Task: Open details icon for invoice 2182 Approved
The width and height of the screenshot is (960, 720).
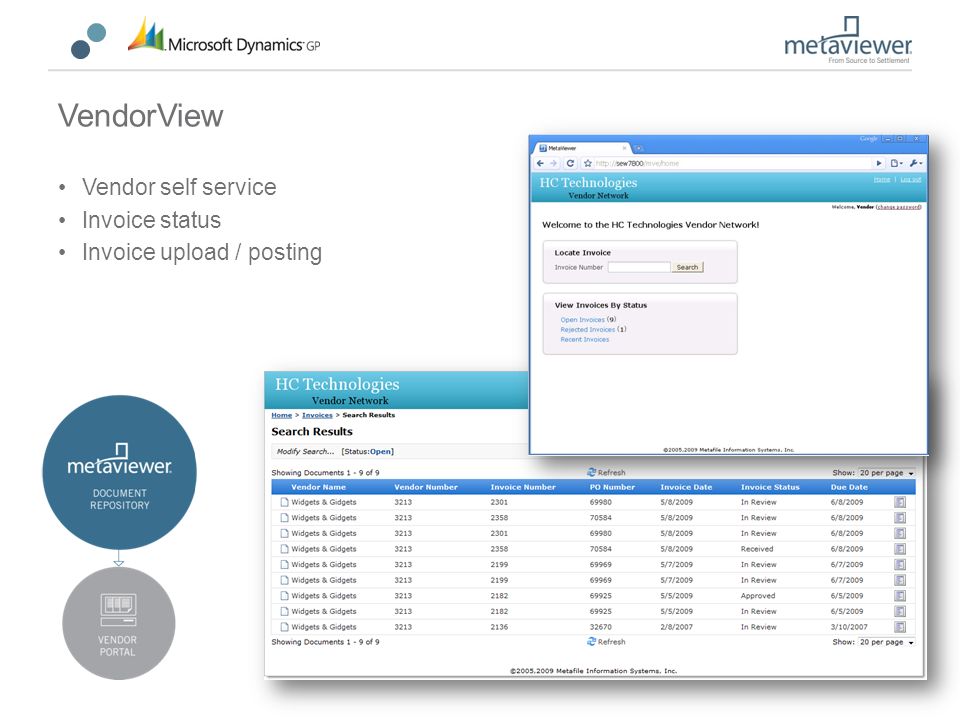Action: (900, 596)
